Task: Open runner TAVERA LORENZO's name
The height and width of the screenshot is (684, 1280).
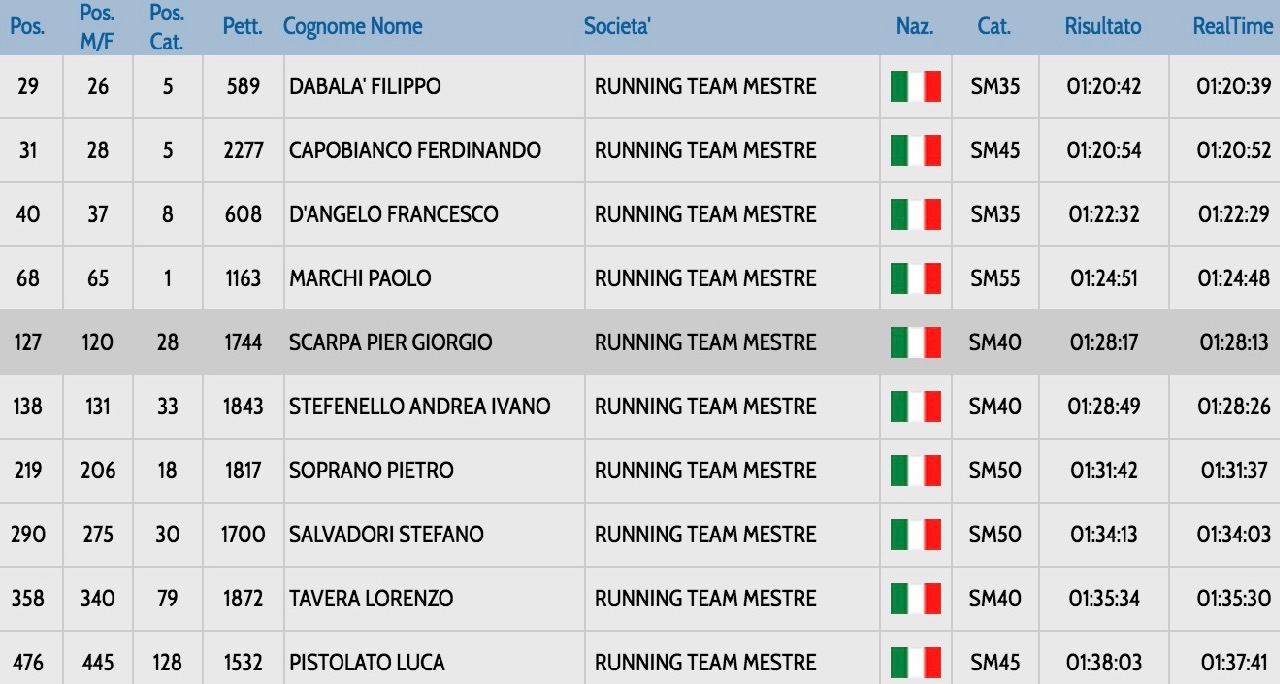Action: tap(371, 599)
